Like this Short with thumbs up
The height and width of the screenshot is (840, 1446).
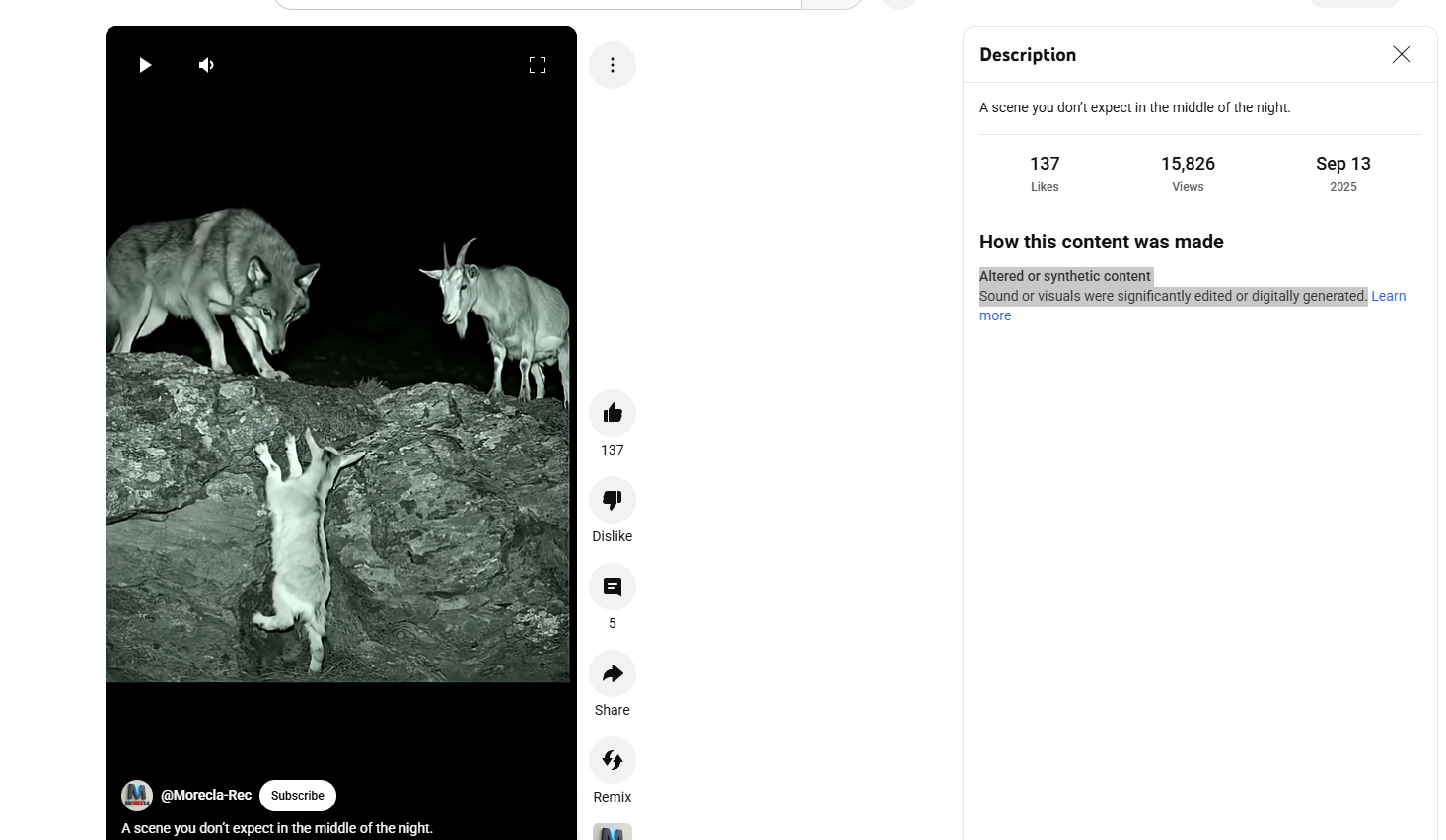pos(613,413)
